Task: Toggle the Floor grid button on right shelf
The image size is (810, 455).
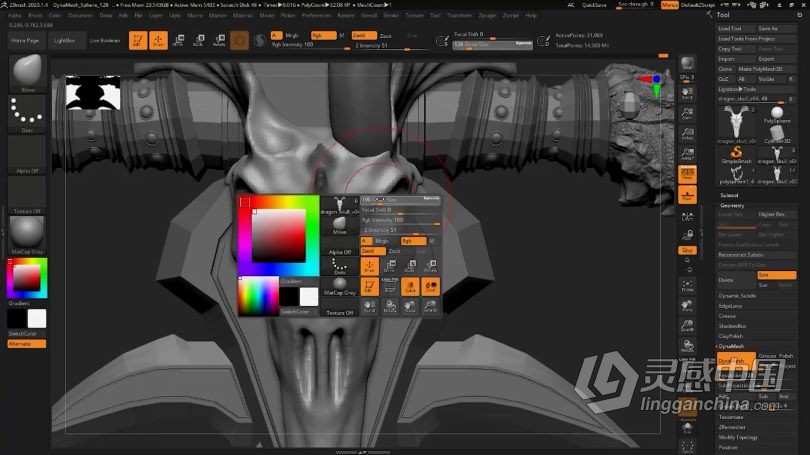Action: [x=687, y=195]
